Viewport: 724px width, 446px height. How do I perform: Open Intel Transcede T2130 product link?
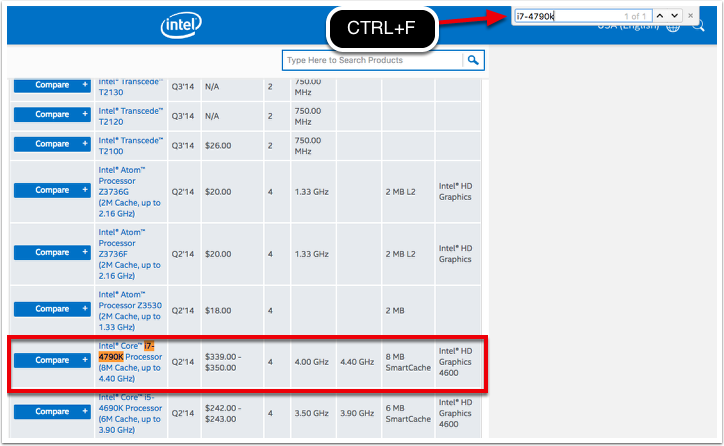pyautogui.click(x=130, y=87)
